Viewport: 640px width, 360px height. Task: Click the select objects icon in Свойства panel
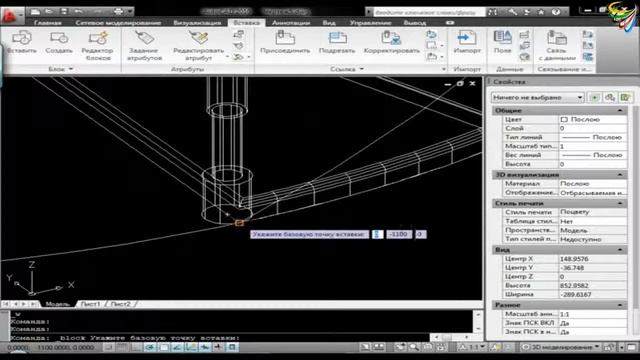610,97
